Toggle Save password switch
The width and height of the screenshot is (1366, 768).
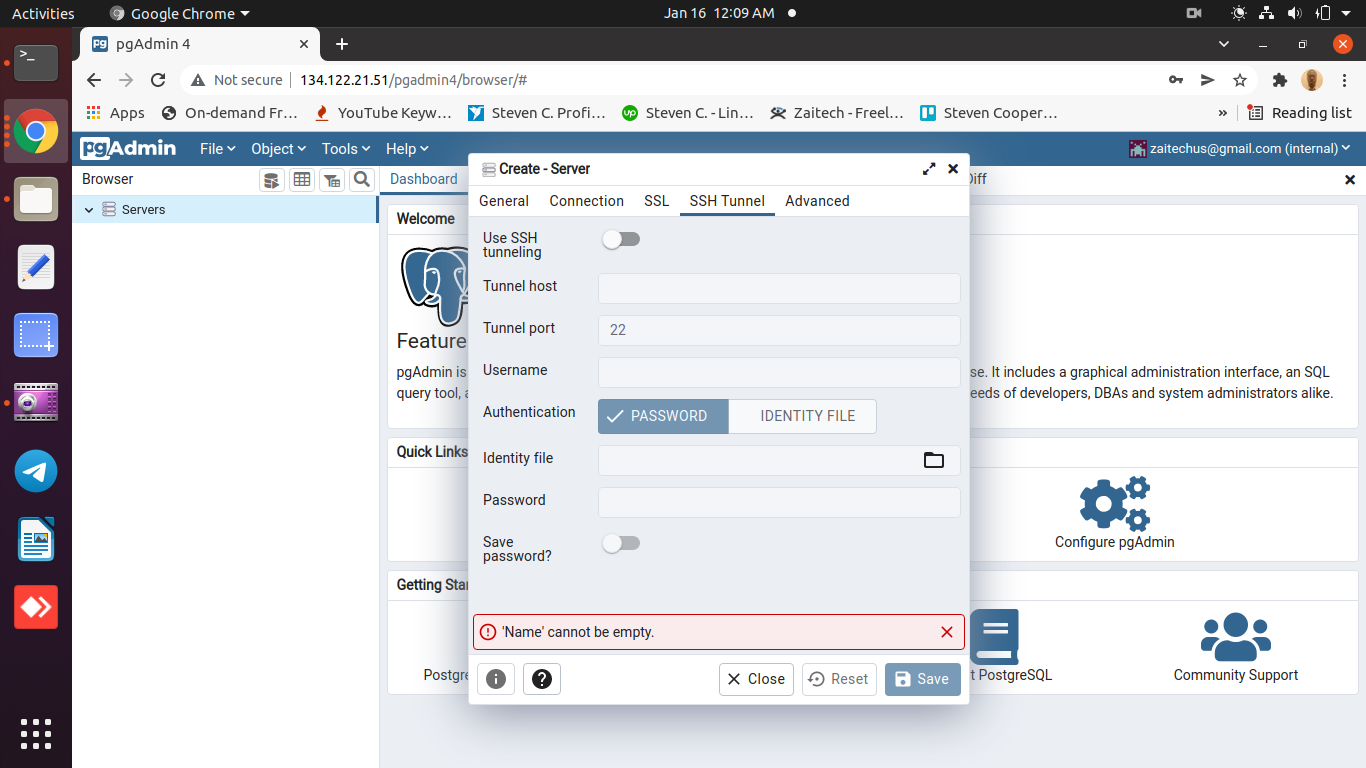coord(621,543)
